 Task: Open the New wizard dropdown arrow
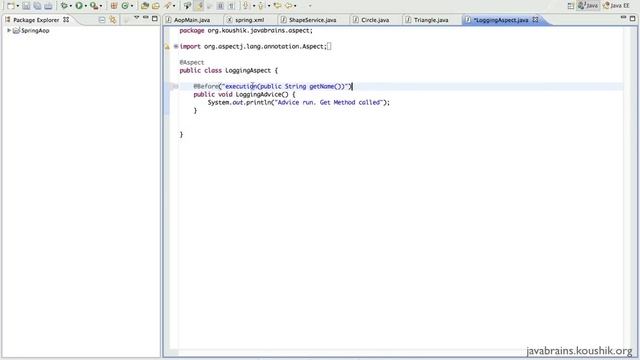click(x=18, y=6)
